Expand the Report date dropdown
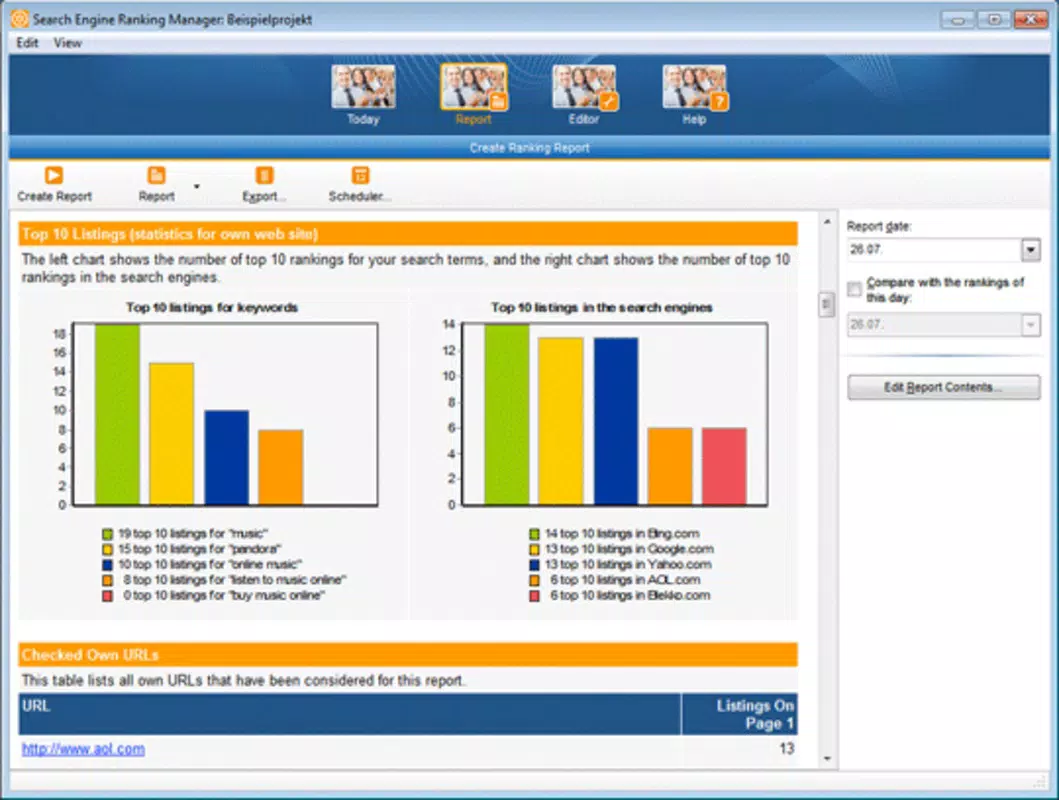1059x800 pixels. 1031,250
